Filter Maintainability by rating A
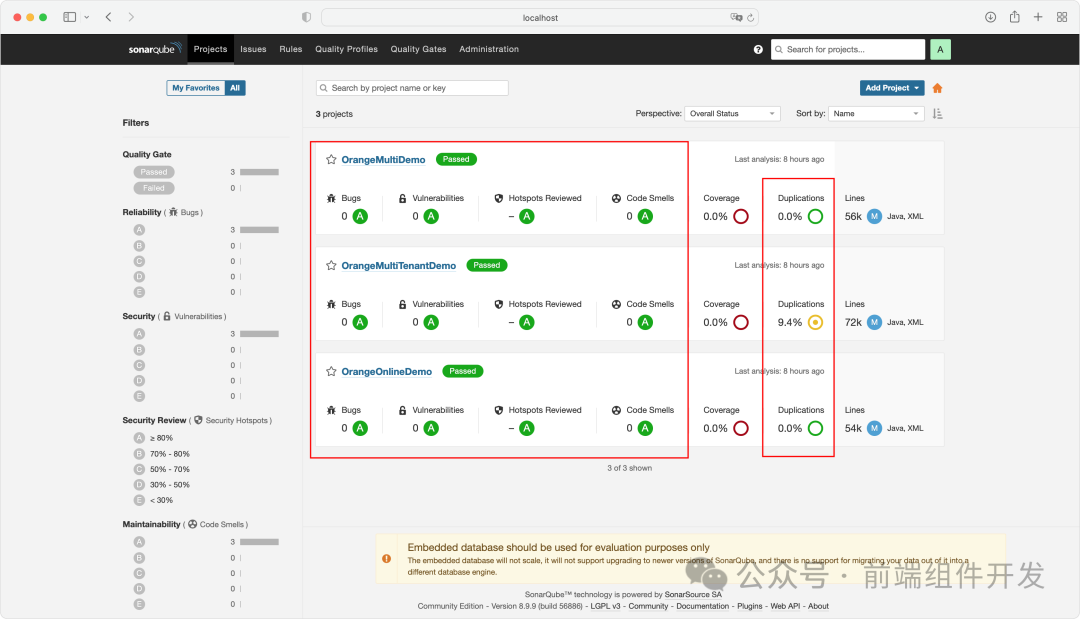Image resolution: width=1080 pixels, height=619 pixels. (139, 542)
